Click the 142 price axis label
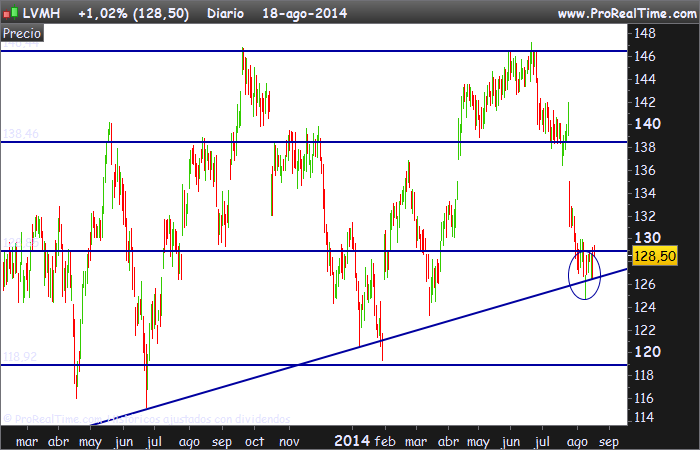 point(645,102)
